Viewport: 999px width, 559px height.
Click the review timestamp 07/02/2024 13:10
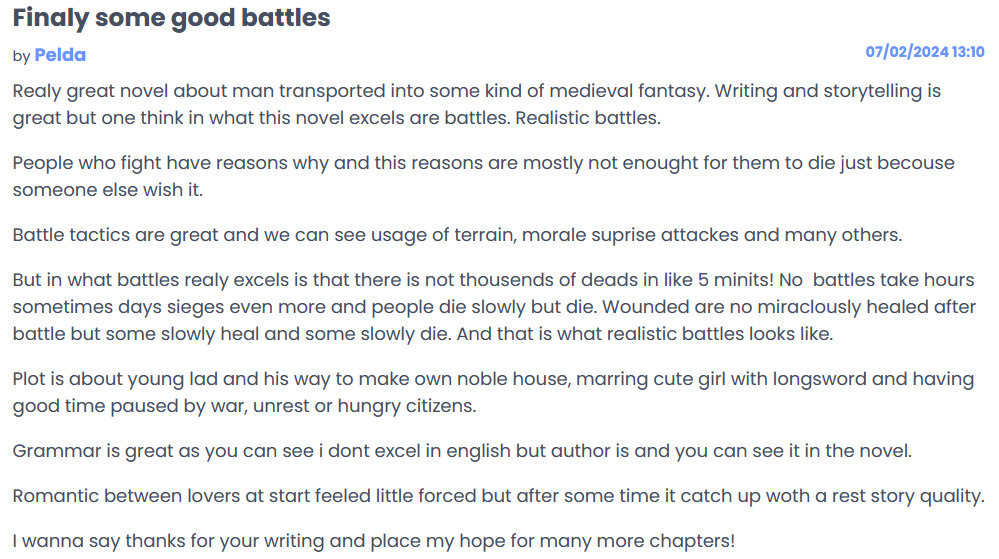pyautogui.click(x=924, y=52)
